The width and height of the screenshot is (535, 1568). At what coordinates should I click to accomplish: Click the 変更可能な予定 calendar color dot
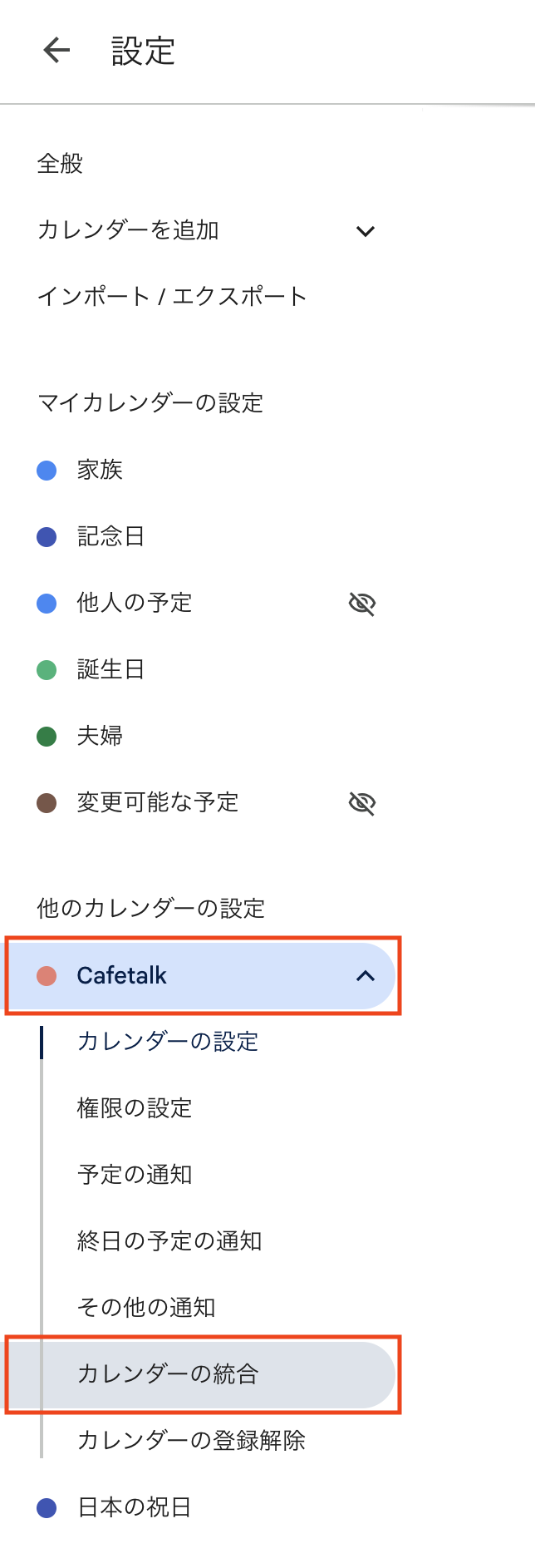[47, 801]
